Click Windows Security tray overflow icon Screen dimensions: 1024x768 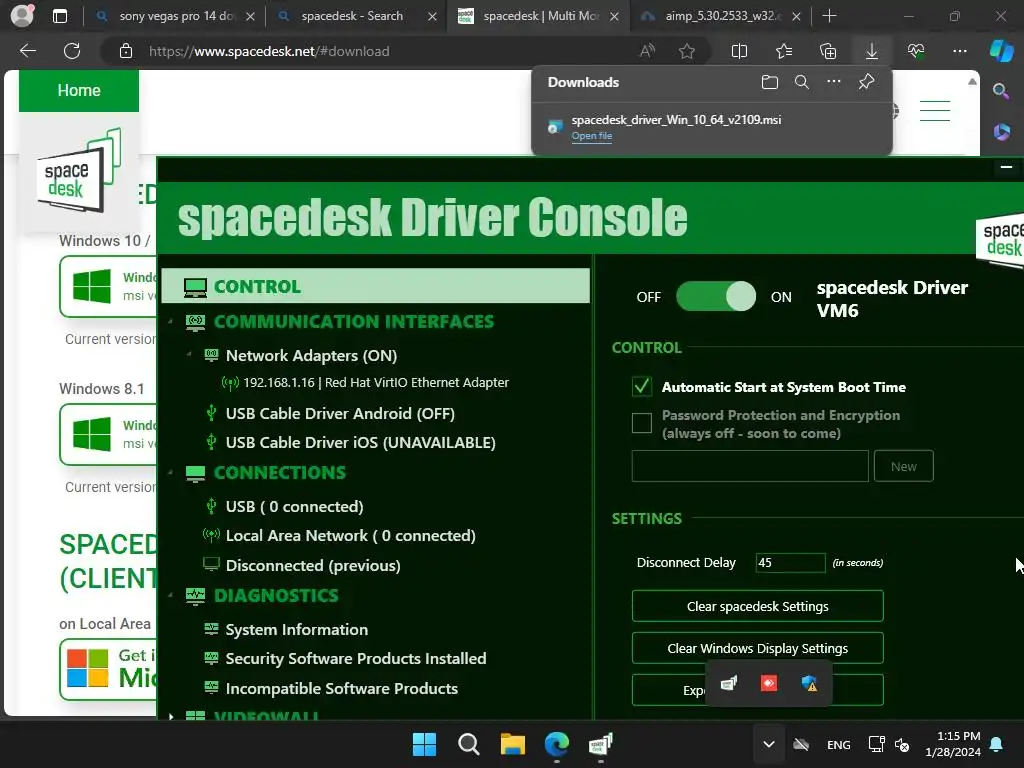tap(809, 683)
